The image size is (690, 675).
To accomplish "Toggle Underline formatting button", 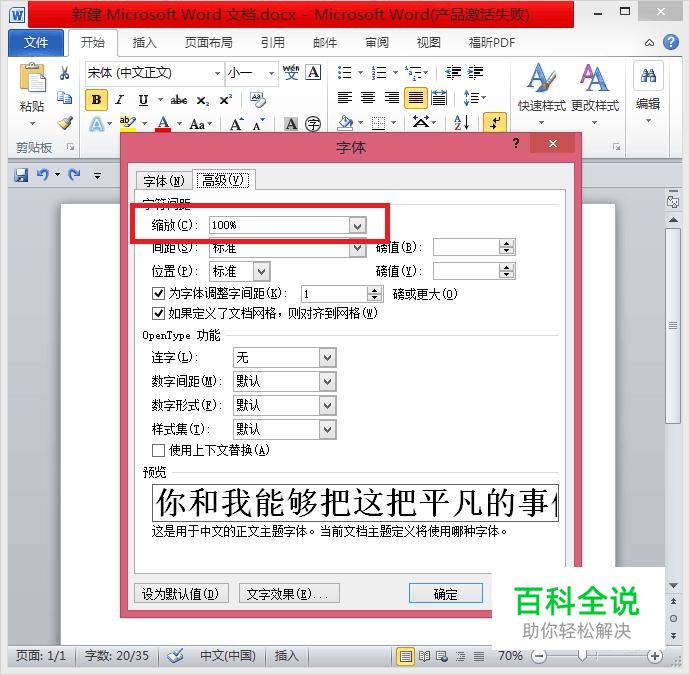I will [143, 100].
